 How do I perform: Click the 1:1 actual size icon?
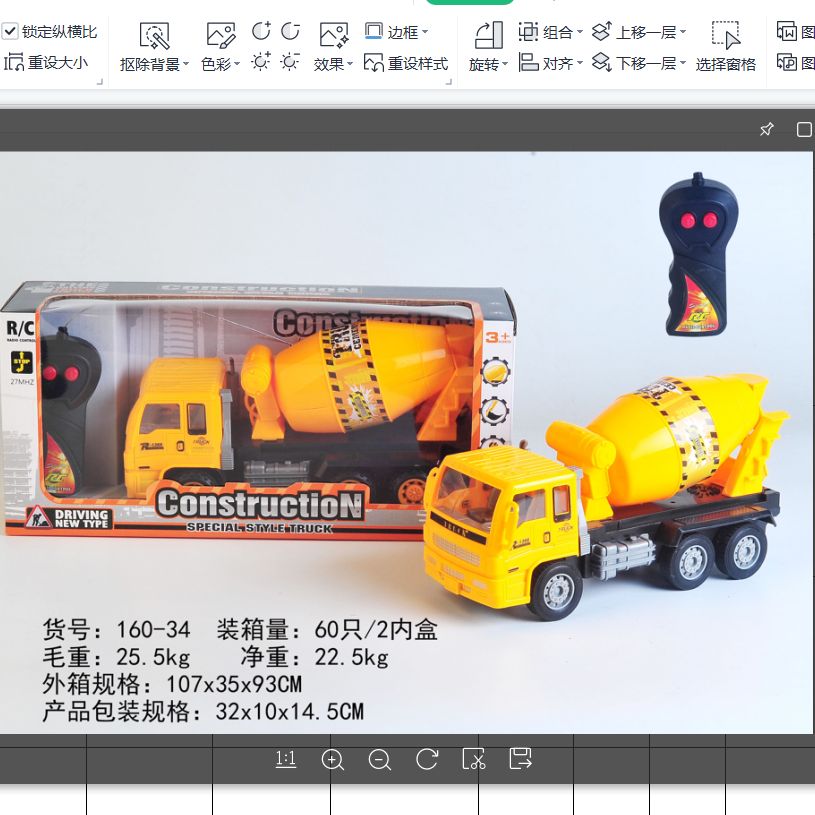coord(285,760)
